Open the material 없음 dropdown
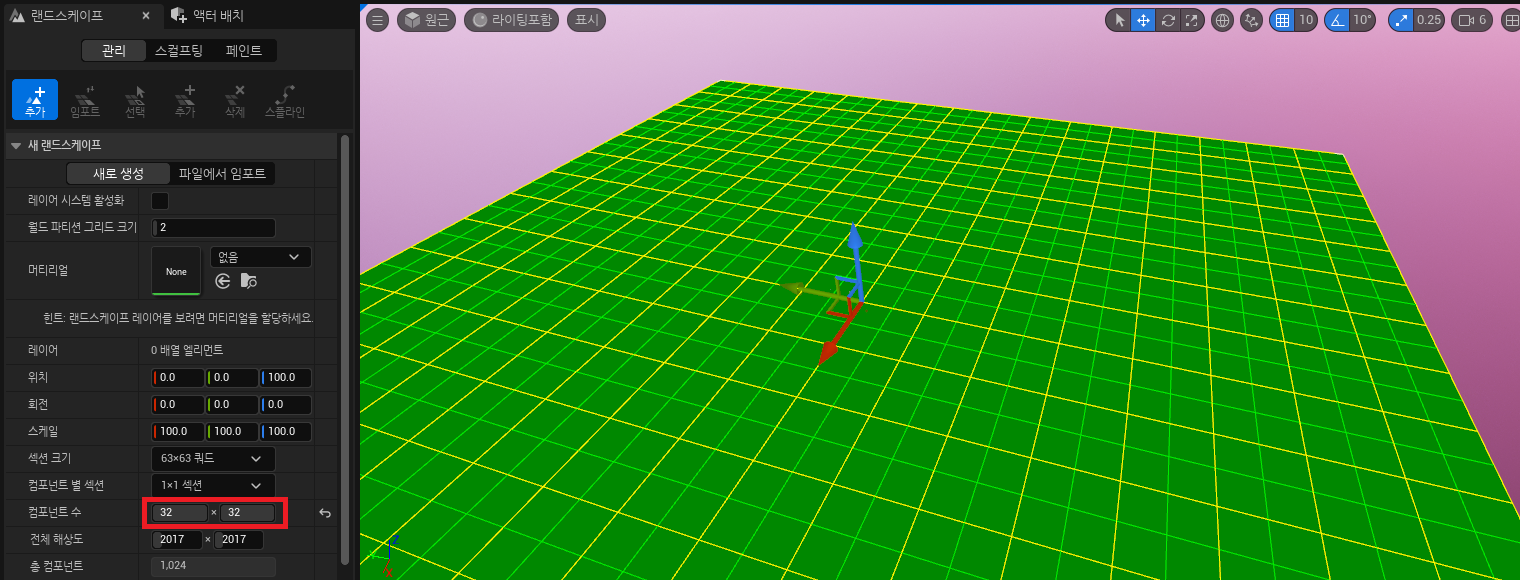The height and width of the screenshot is (580, 1520). 261,257
